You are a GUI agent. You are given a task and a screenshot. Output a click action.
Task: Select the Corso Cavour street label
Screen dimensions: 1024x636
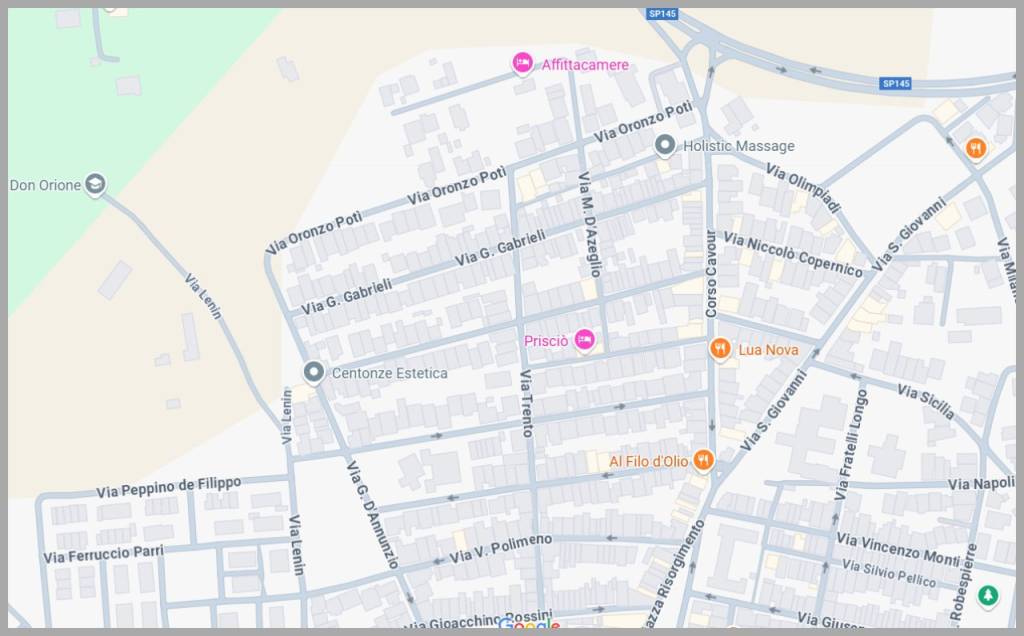click(711, 274)
